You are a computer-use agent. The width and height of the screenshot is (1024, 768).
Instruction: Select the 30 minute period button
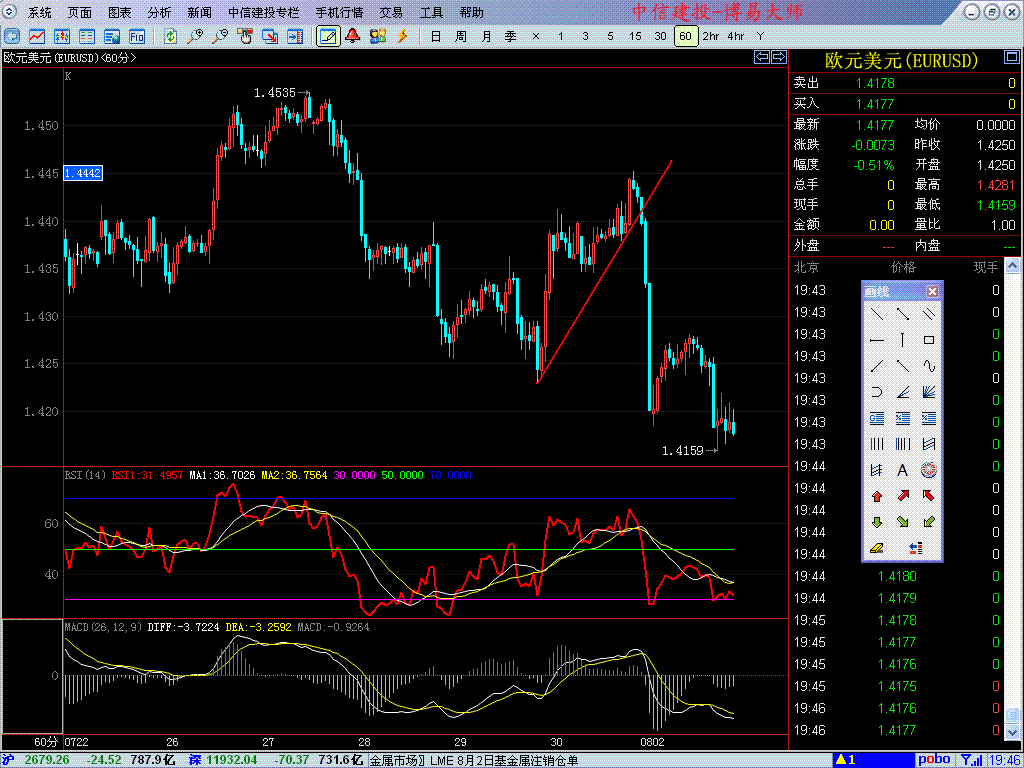(660, 37)
